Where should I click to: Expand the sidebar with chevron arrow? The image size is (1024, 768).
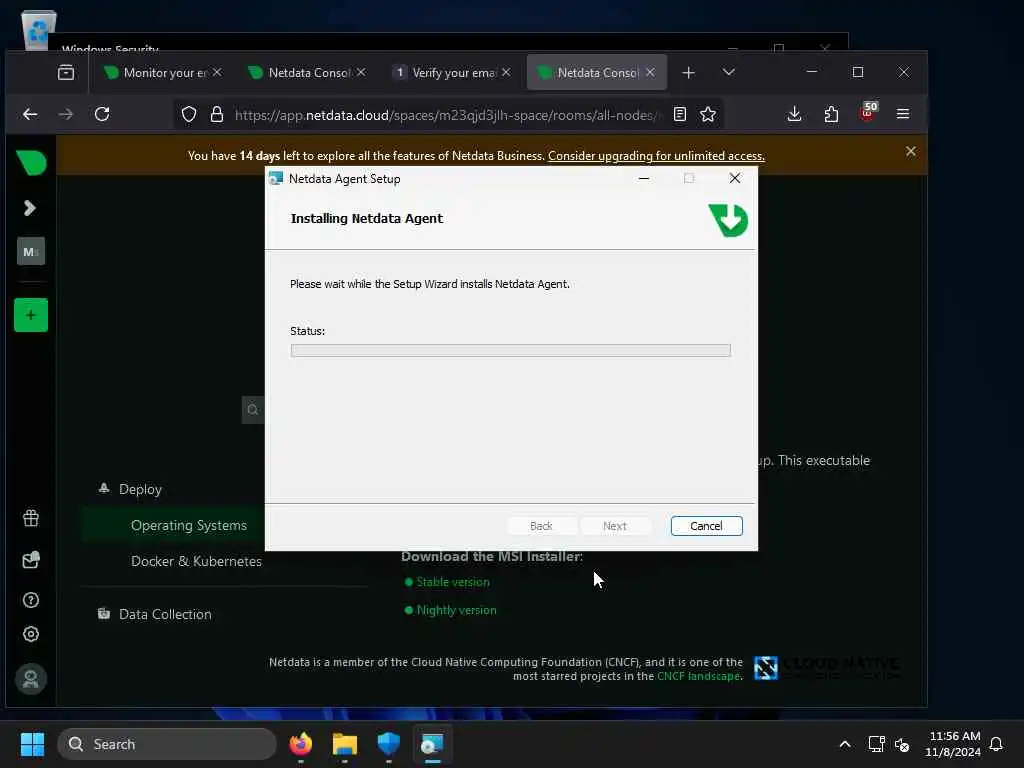tap(29, 208)
